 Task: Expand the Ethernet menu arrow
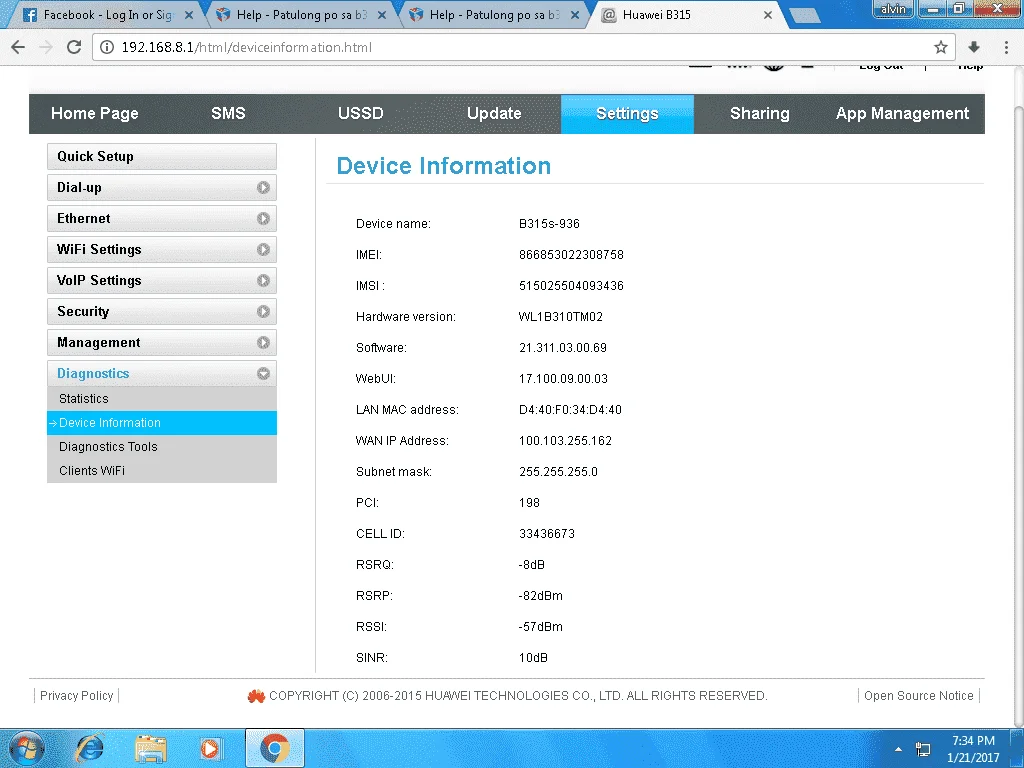(263, 219)
